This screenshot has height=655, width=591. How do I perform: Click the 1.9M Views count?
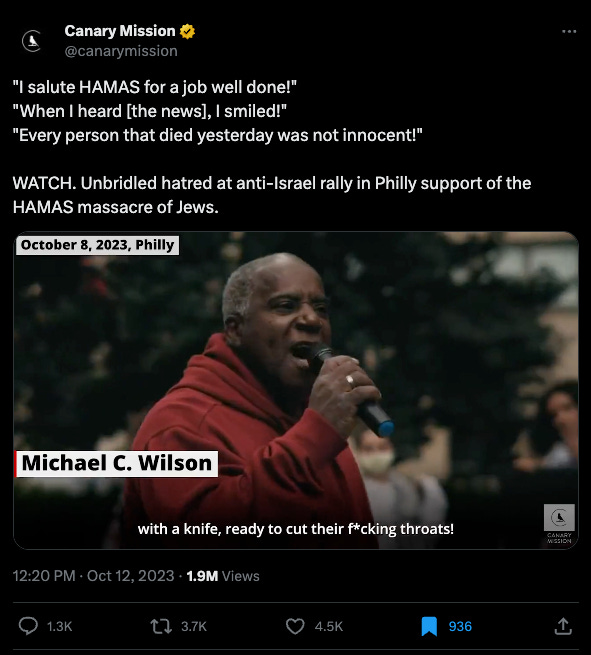tap(223, 576)
